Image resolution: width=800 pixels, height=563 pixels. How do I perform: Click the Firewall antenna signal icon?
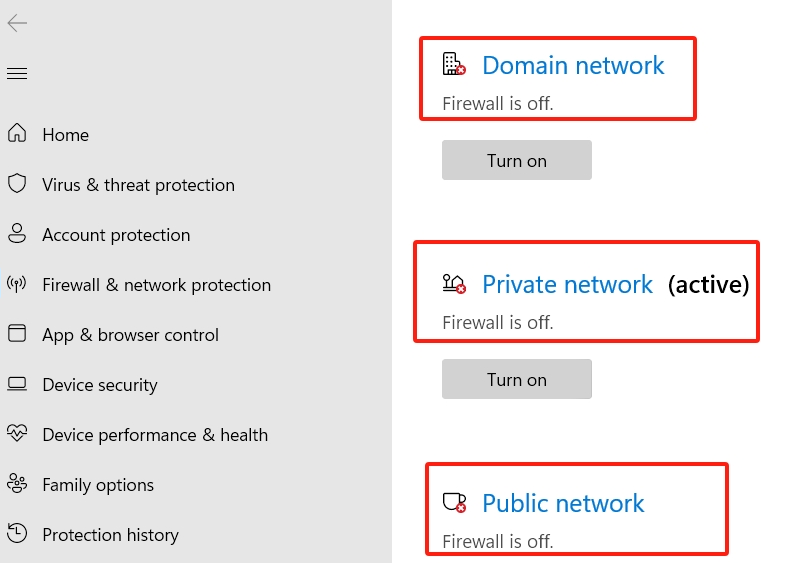(17, 284)
